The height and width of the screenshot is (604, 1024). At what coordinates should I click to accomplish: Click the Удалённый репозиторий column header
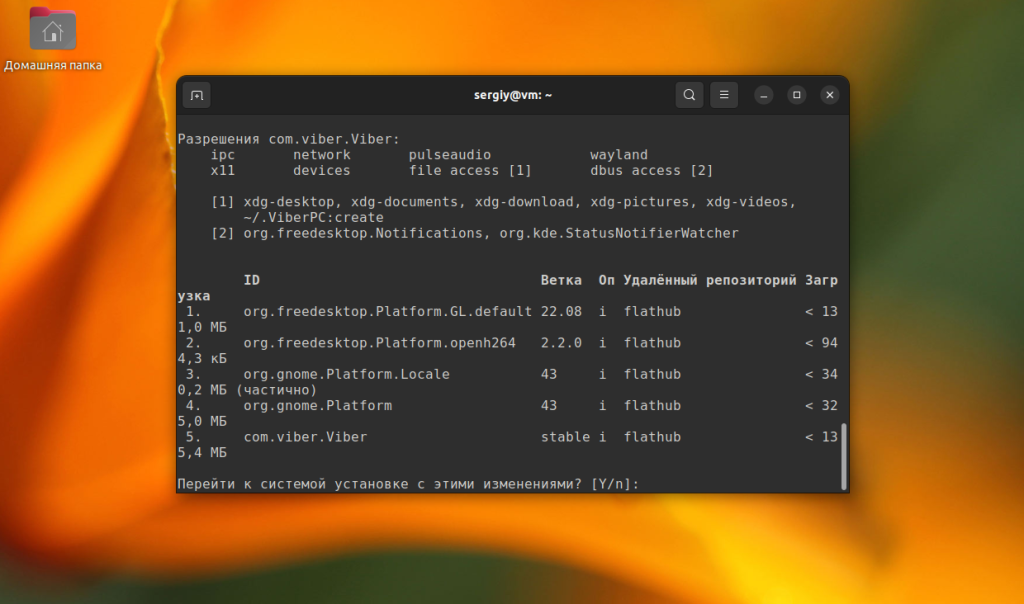click(709, 280)
